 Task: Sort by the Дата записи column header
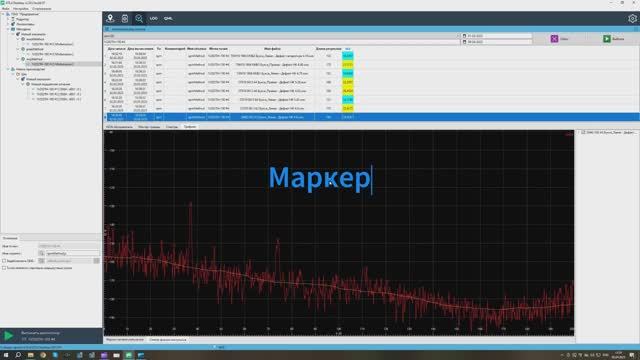coord(116,49)
